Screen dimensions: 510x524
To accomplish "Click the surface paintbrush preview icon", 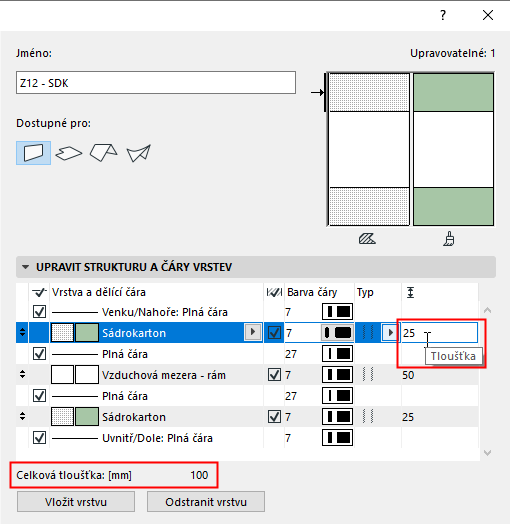I will point(449,239).
